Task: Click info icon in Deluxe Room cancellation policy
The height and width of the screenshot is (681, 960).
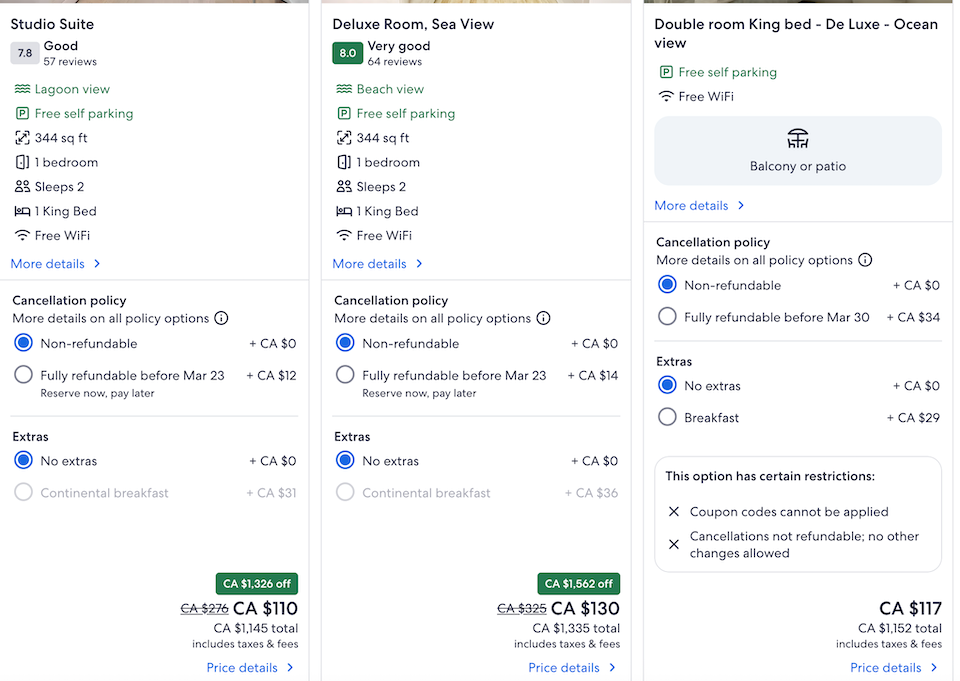Action: (x=543, y=318)
